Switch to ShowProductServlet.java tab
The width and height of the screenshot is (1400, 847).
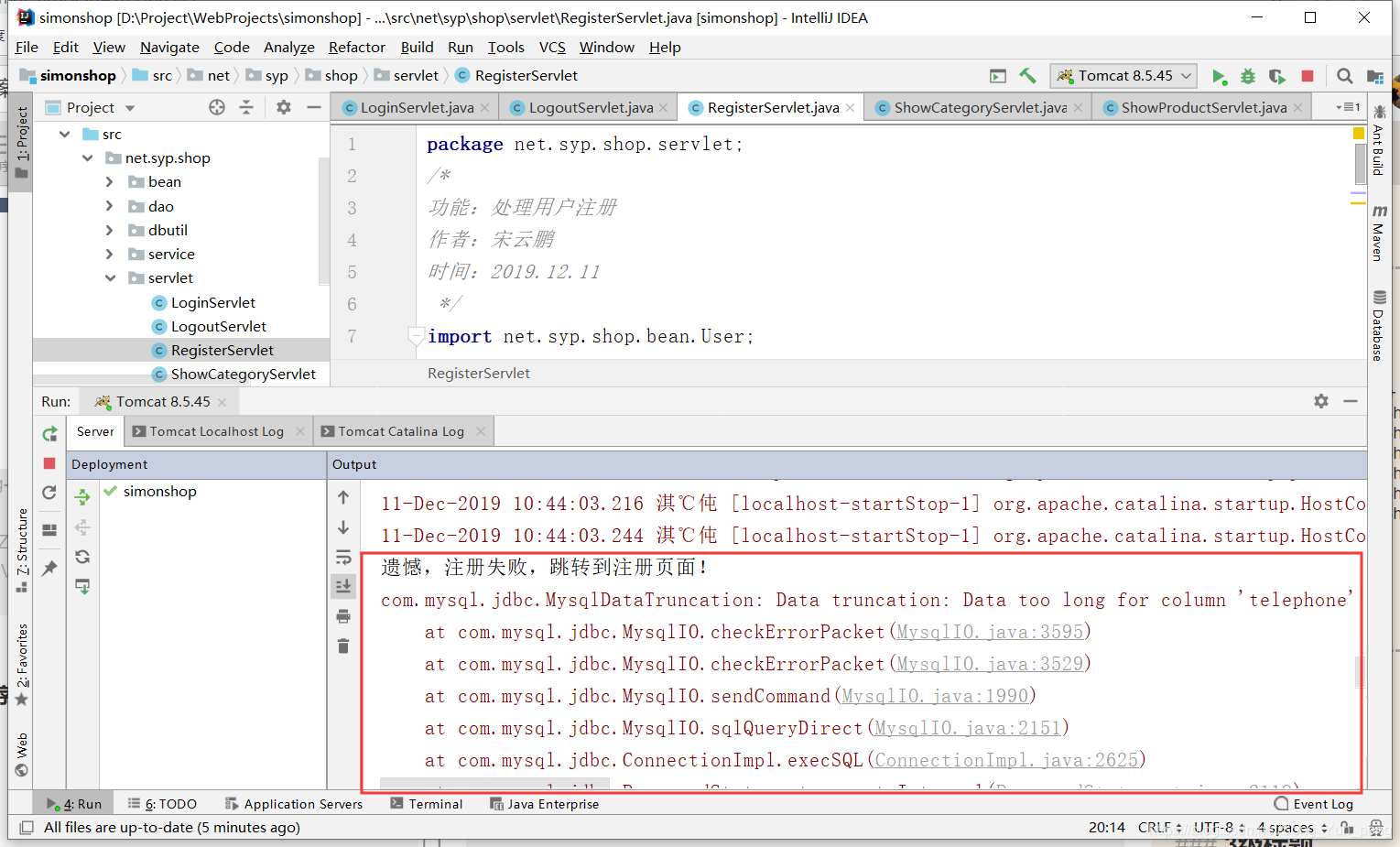point(1203,108)
